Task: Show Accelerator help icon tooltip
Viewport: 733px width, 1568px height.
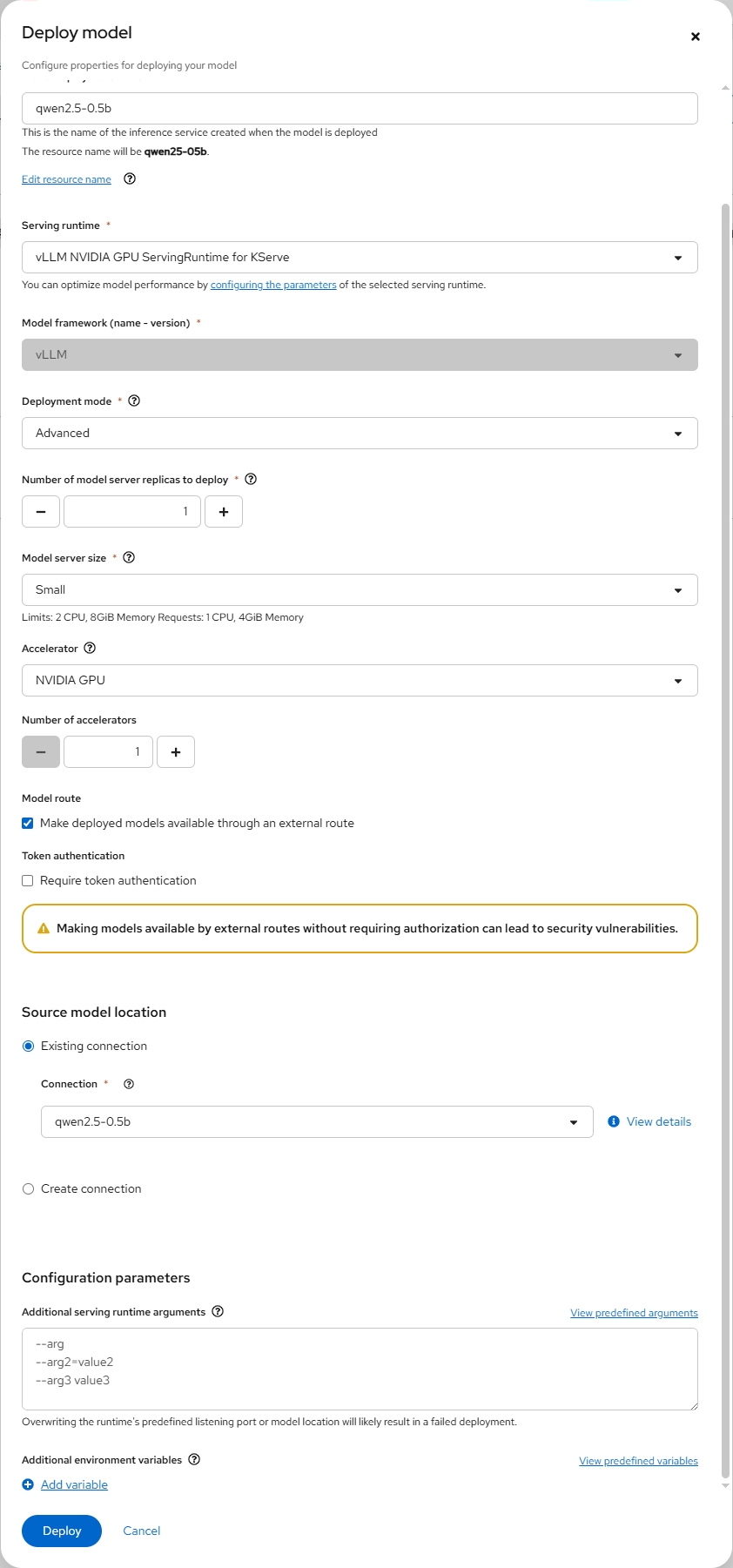Action: click(90, 648)
